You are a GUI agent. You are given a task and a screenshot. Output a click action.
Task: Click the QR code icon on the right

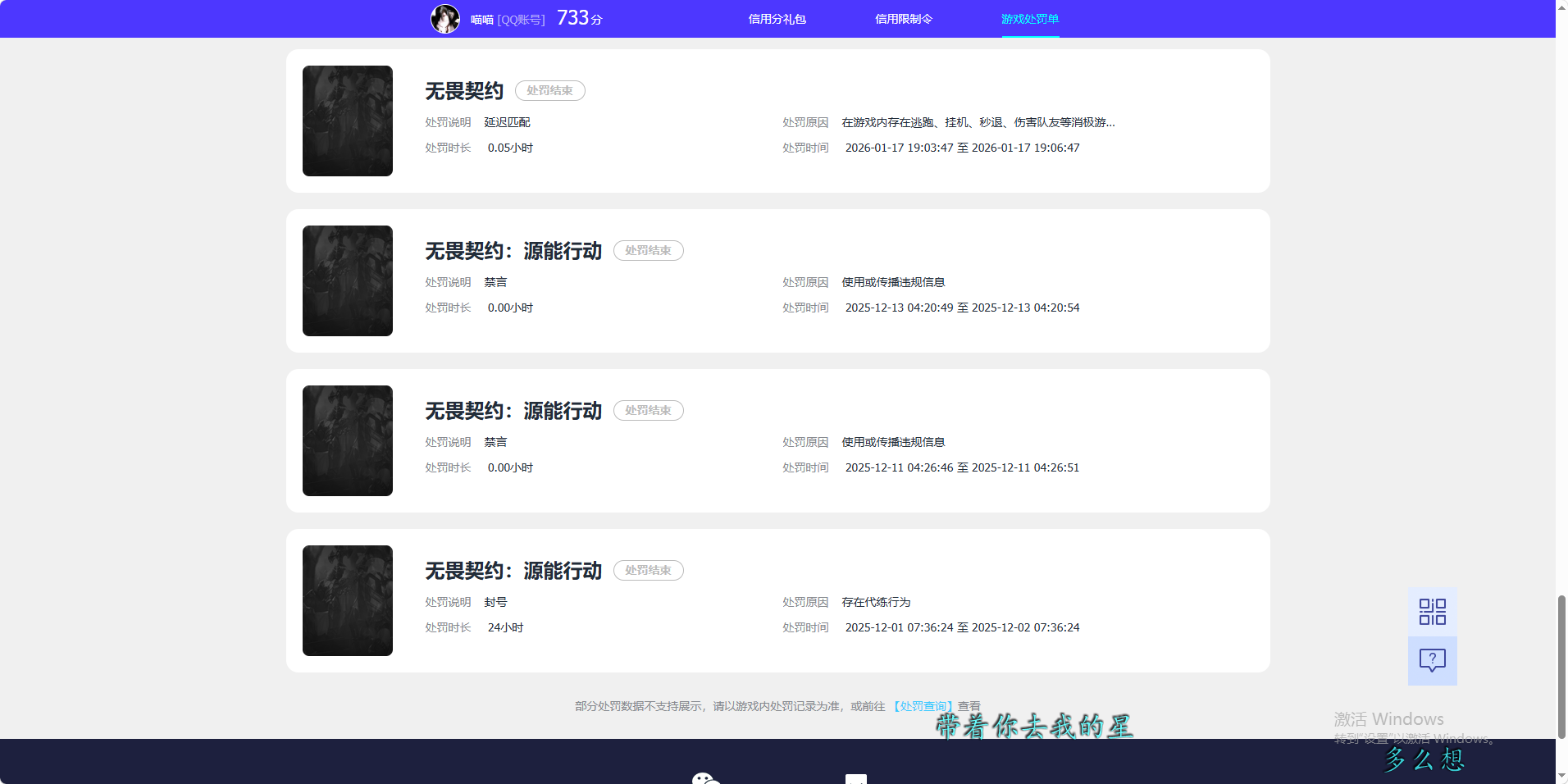coord(1431,611)
